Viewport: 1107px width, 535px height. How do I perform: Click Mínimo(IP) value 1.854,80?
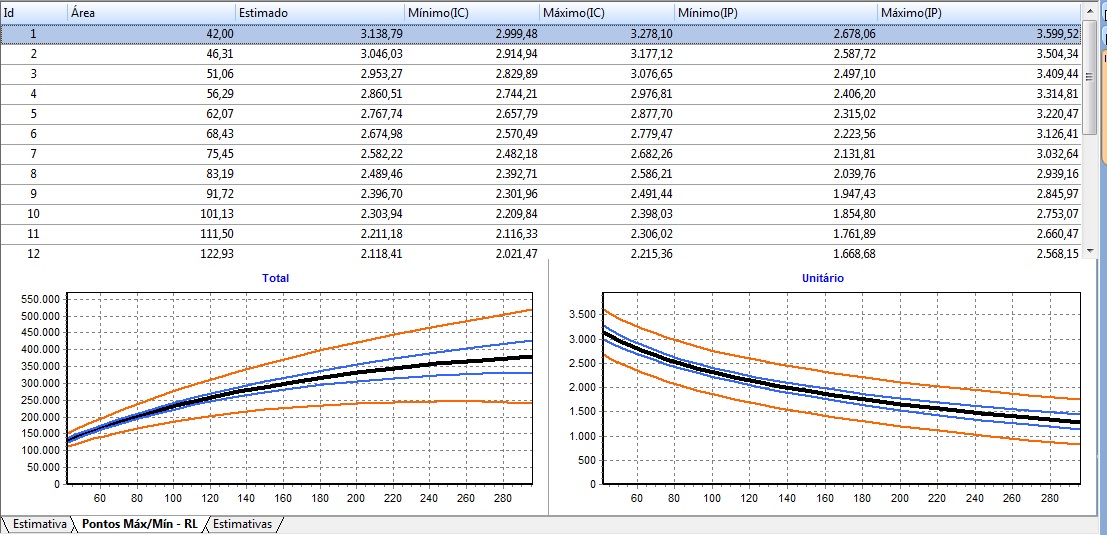click(855, 215)
